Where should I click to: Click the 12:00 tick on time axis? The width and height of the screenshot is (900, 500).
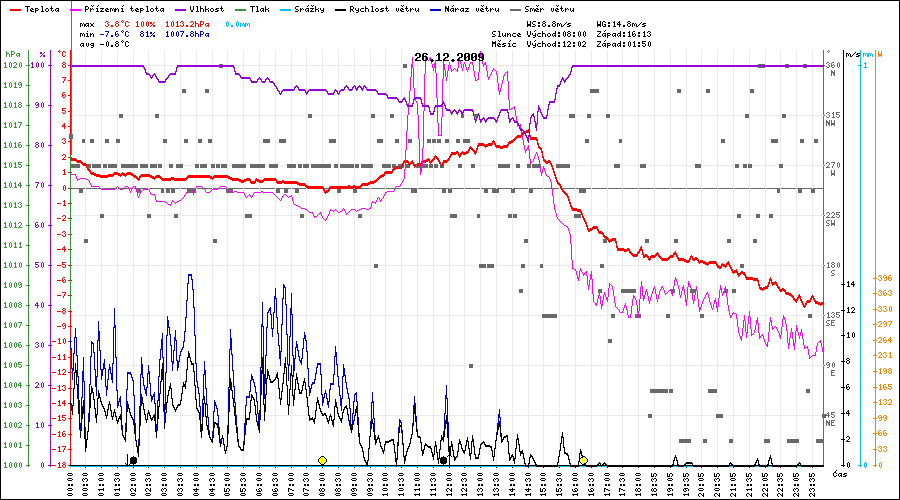[448, 482]
